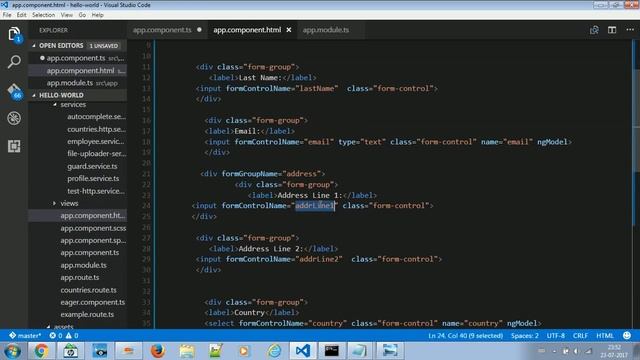Screen dimensions: 640x360
Task: Open the File menu
Action: [7, 15]
